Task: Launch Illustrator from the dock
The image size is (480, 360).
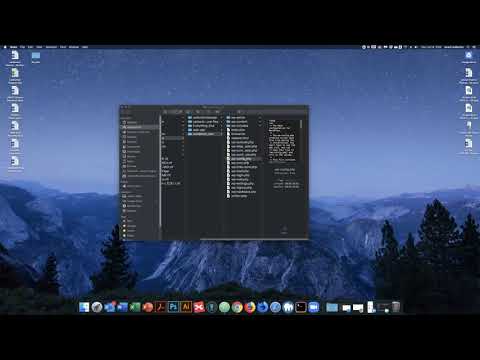Action: (x=186, y=307)
